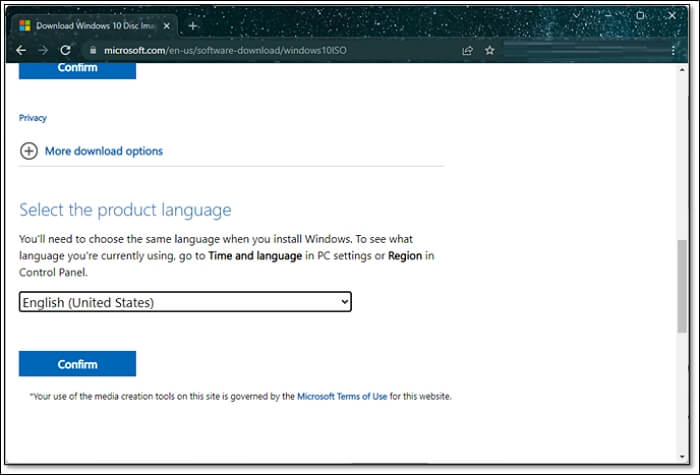
Task: Click the padlock site info icon
Action: 93,50
